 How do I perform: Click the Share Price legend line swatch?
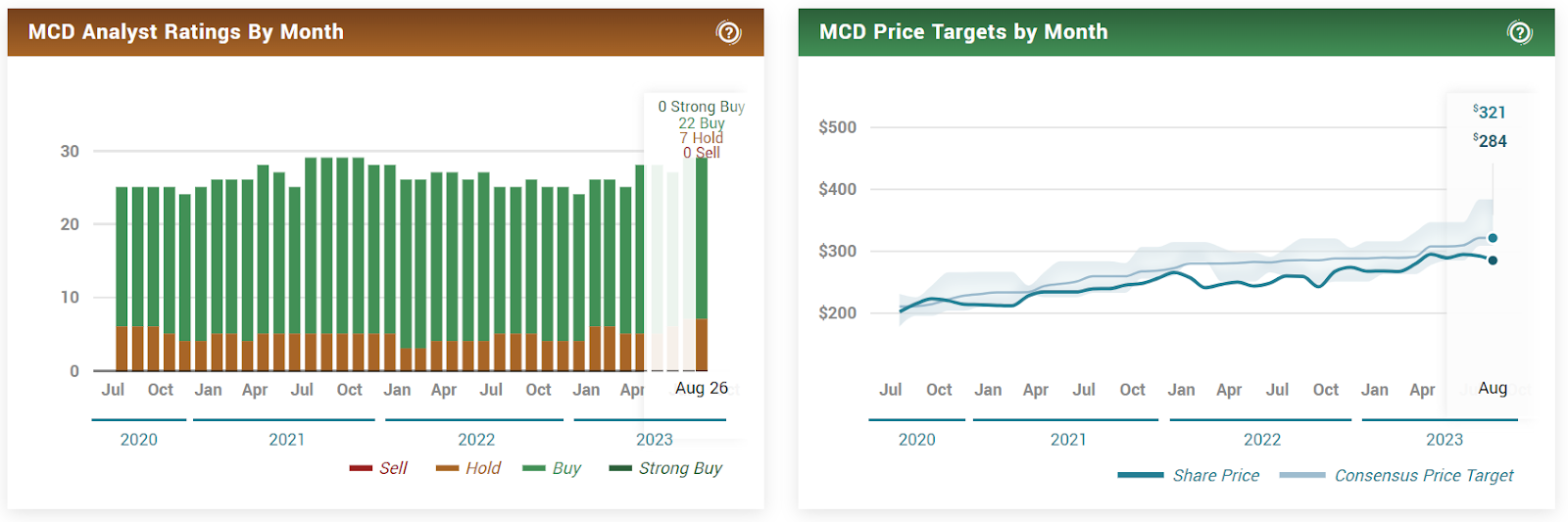1141,475
